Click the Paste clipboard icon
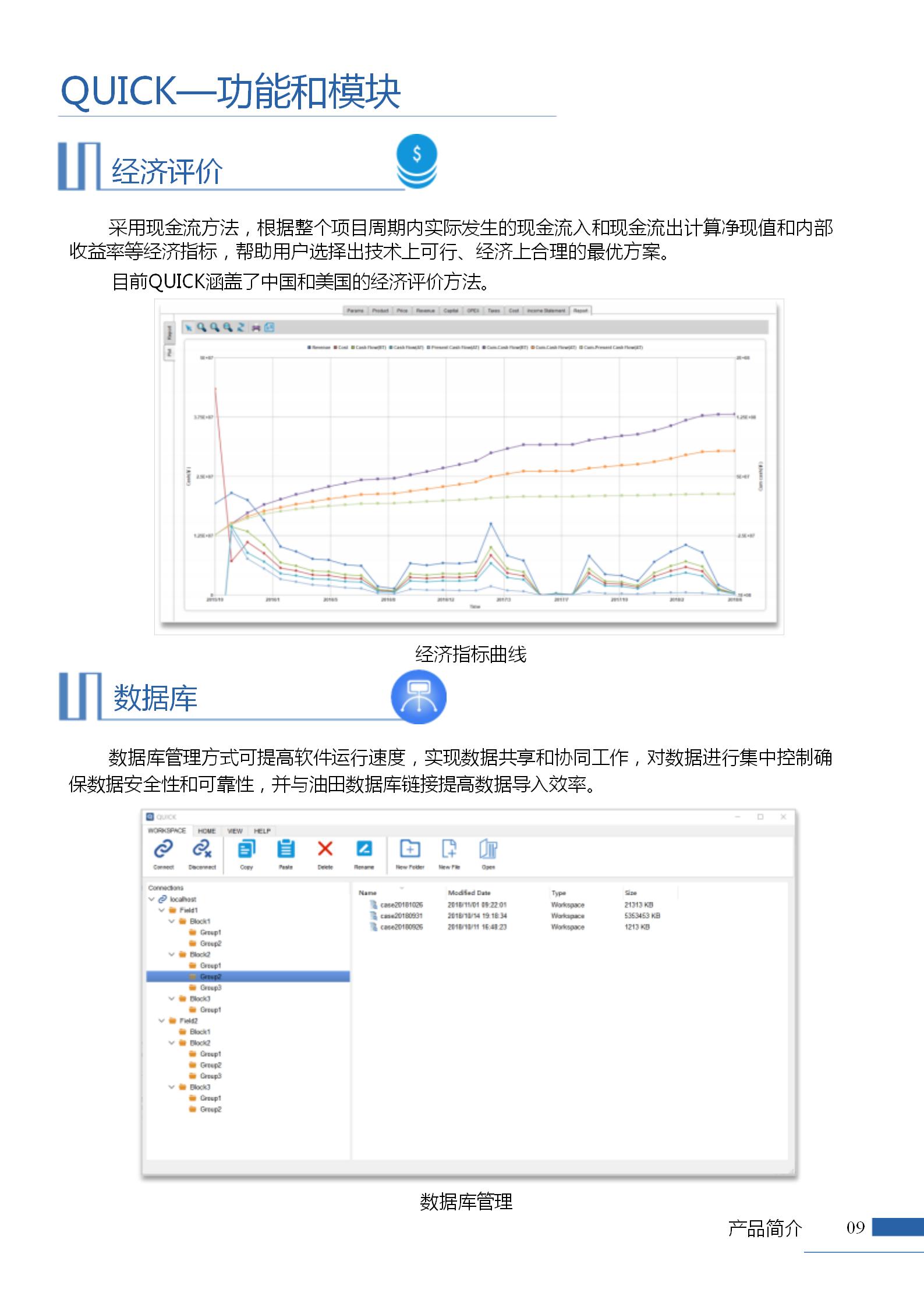This screenshot has height=1307, width=924. coord(285,849)
